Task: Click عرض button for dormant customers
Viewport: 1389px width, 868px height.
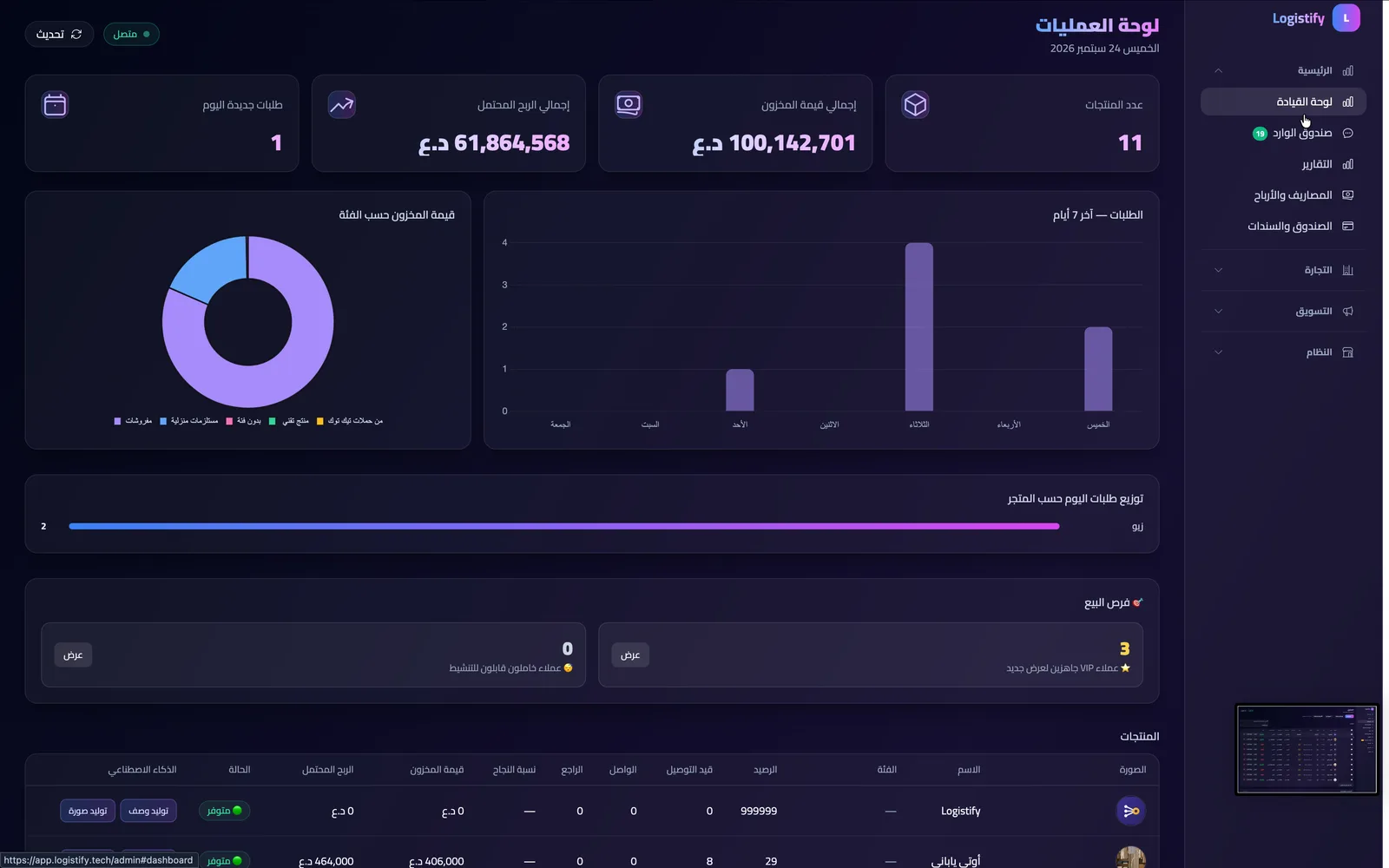Action: 73,655
